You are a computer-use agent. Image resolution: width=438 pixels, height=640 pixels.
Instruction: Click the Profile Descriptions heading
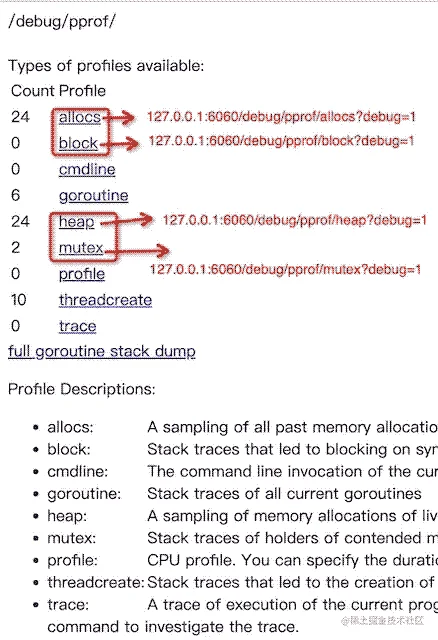pyautogui.click(x=82, y=389)
